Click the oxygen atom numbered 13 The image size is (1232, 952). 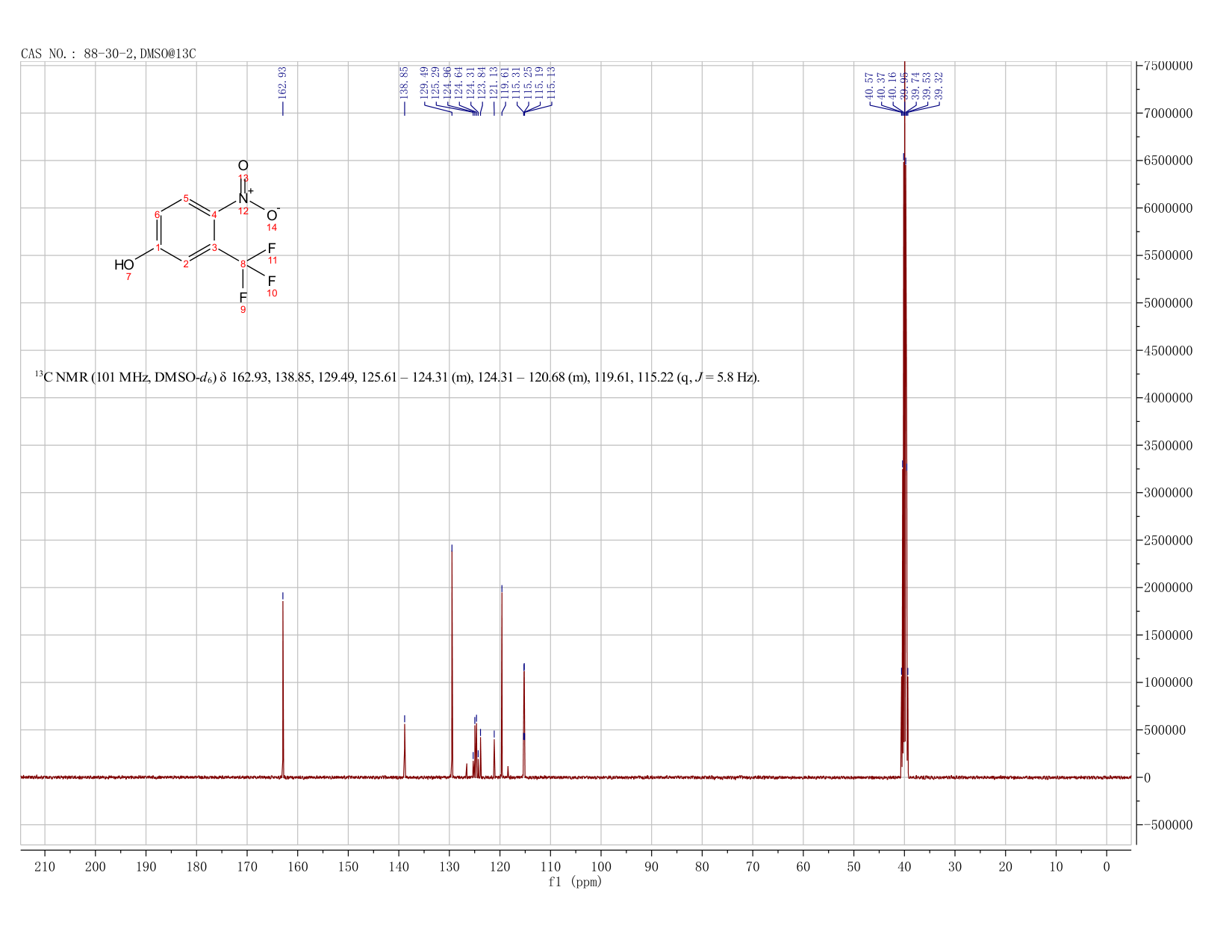(x=243, y=166)
